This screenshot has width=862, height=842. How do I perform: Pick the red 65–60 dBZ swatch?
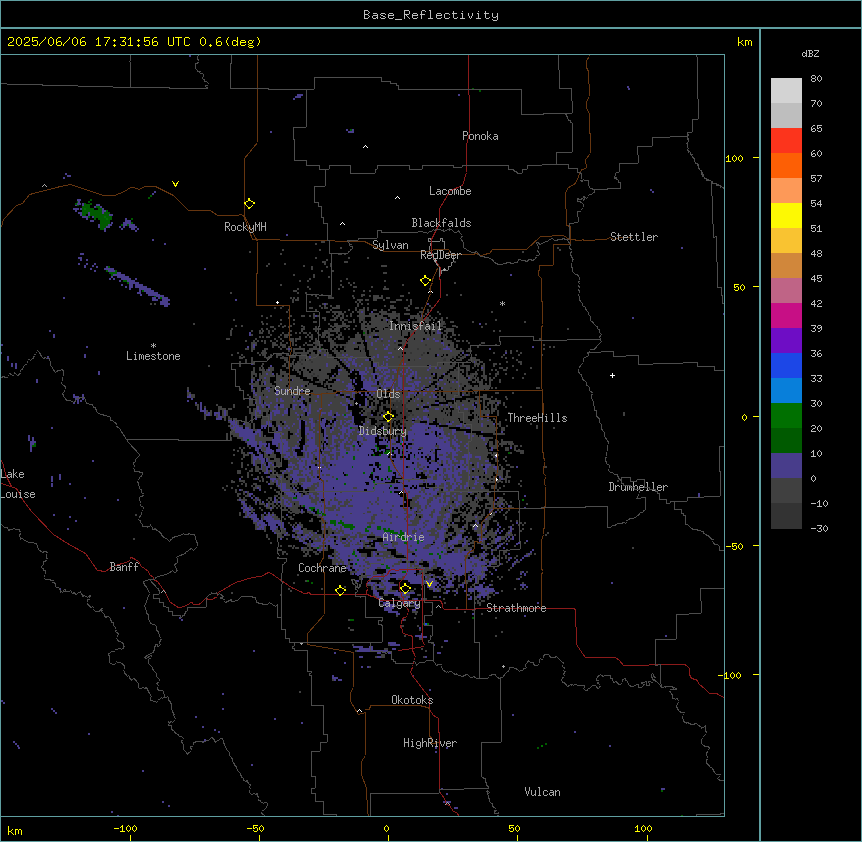click(x=786, y=141)
